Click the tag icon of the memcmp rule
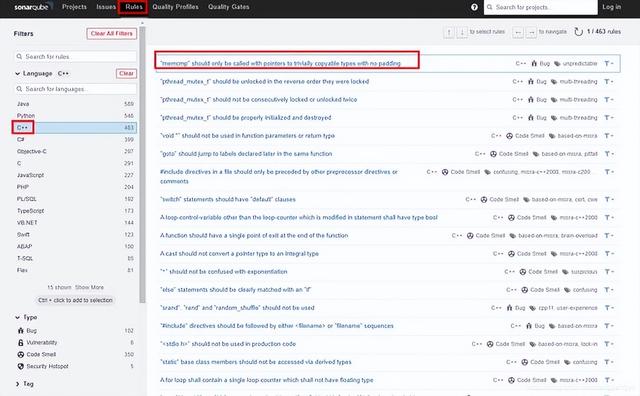This screenshot has width=640, height=396. [557, 63]
